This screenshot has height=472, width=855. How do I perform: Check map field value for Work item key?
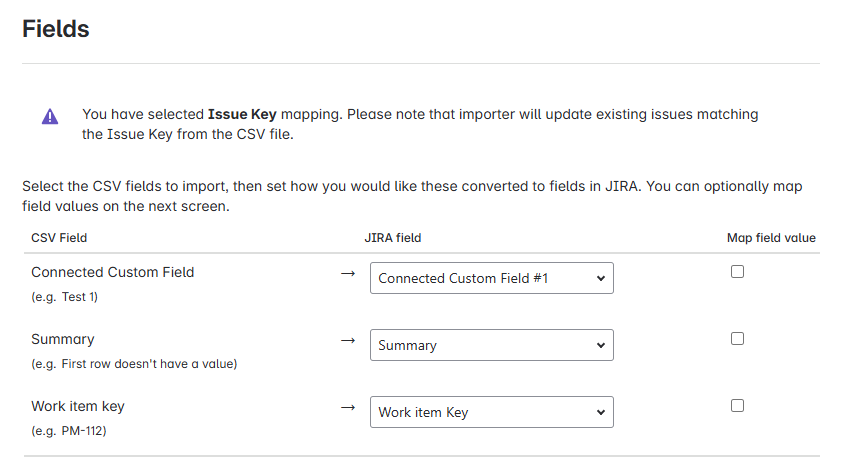(737, 406)
